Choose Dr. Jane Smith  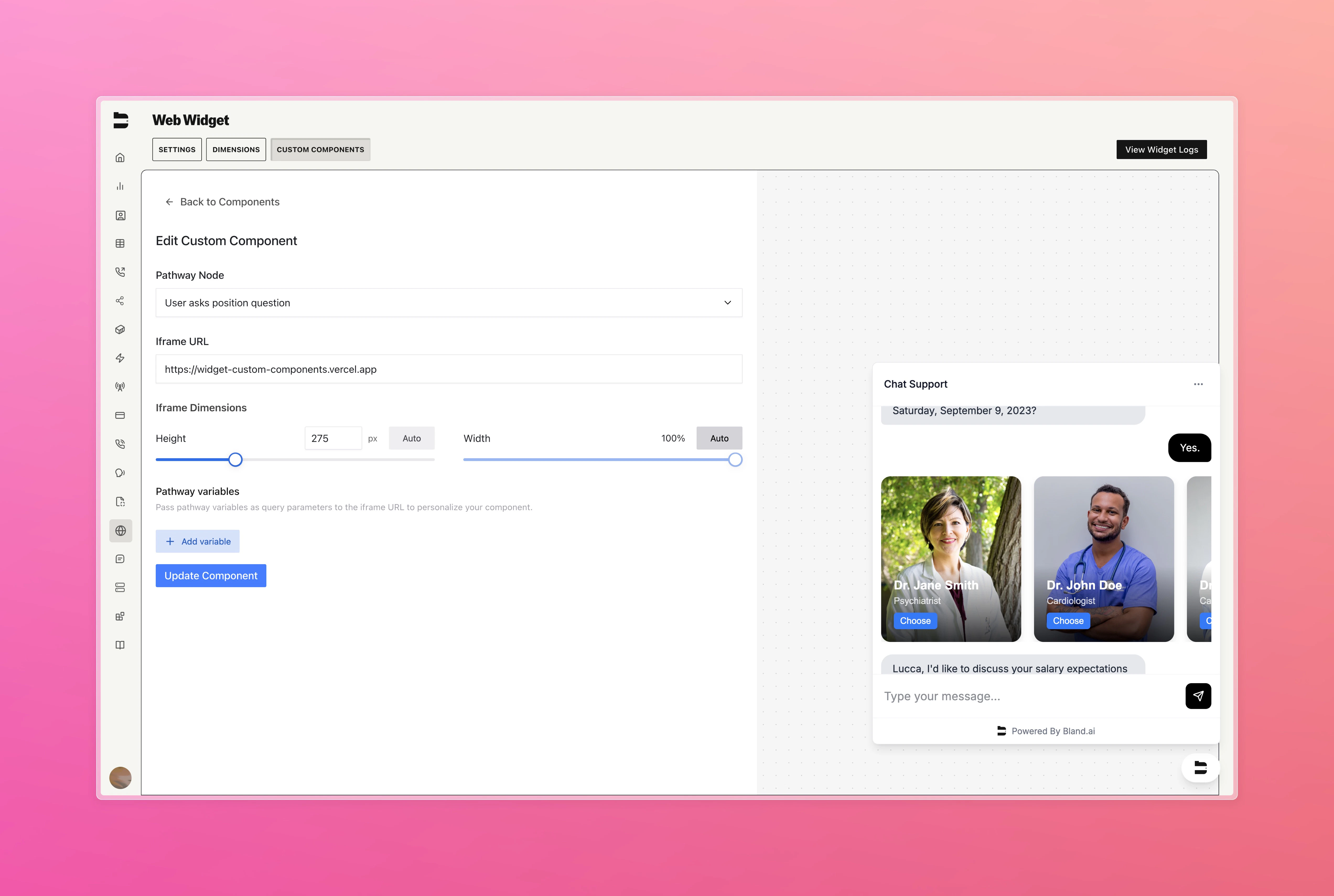tap(915, 621)
